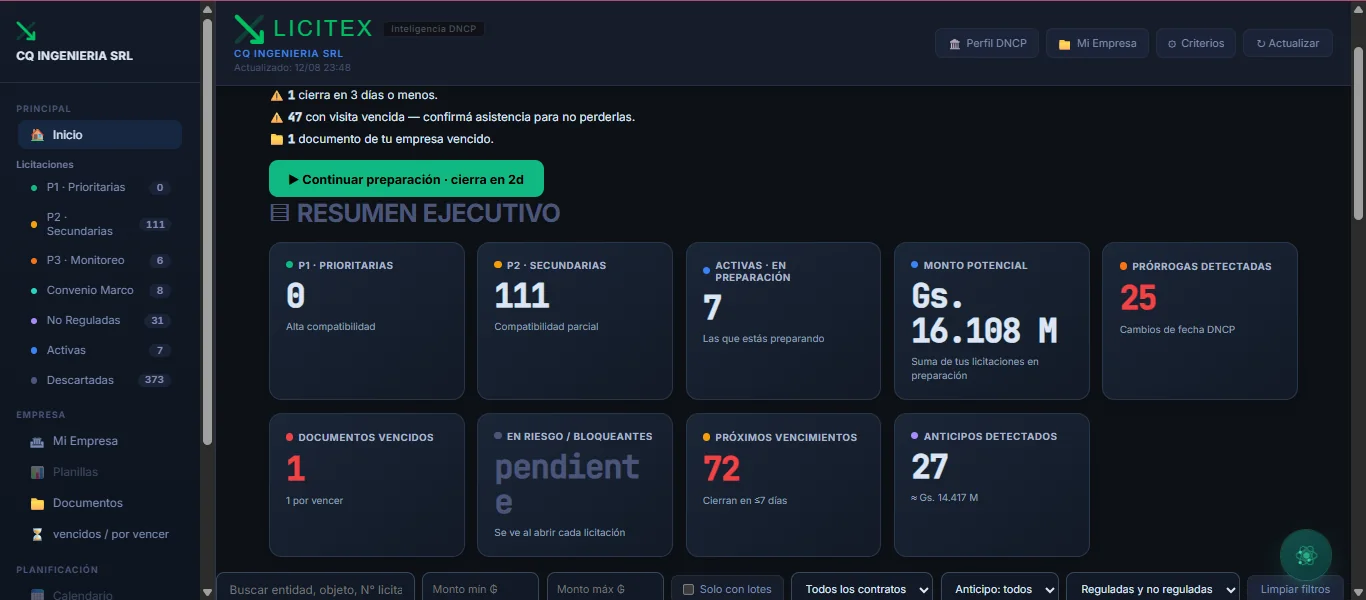Image resolution: width=1366 pixels, height=600 pixels.
Task: Click the Monto máx input field
Action: (x=605, y=589)
